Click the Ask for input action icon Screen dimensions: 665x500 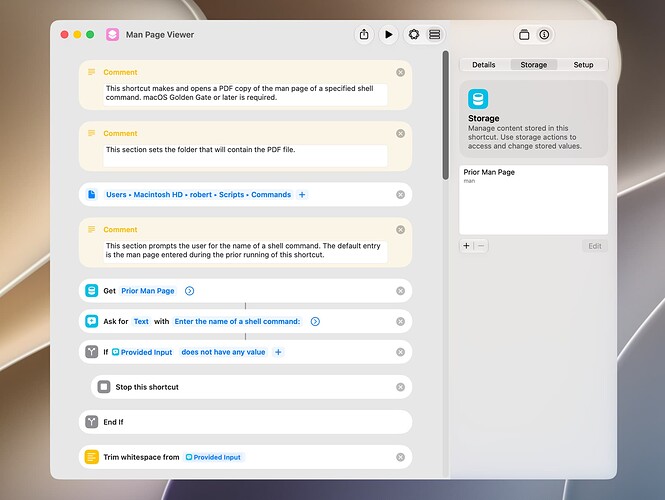pos(92,321)
